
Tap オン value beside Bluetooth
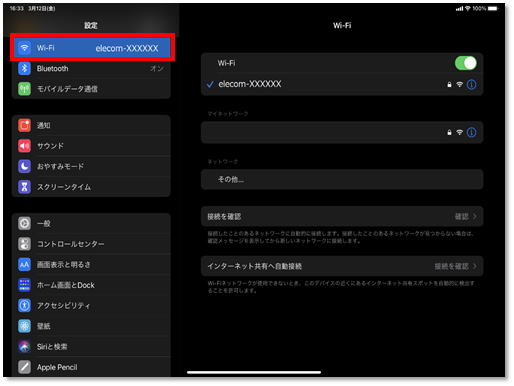click(x=156, y=68)
